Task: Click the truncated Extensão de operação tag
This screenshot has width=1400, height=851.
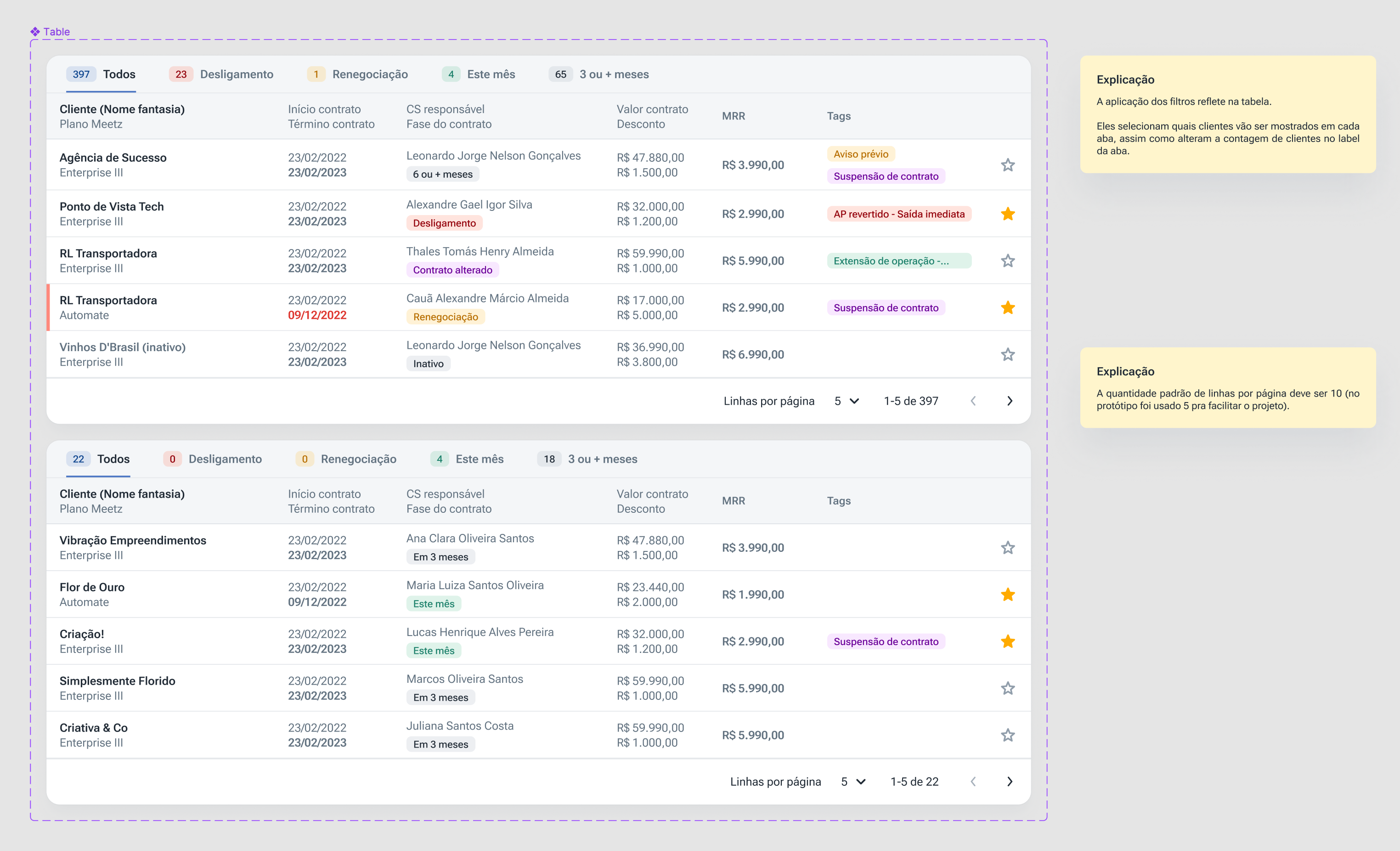Action: [x=898, y=261]
